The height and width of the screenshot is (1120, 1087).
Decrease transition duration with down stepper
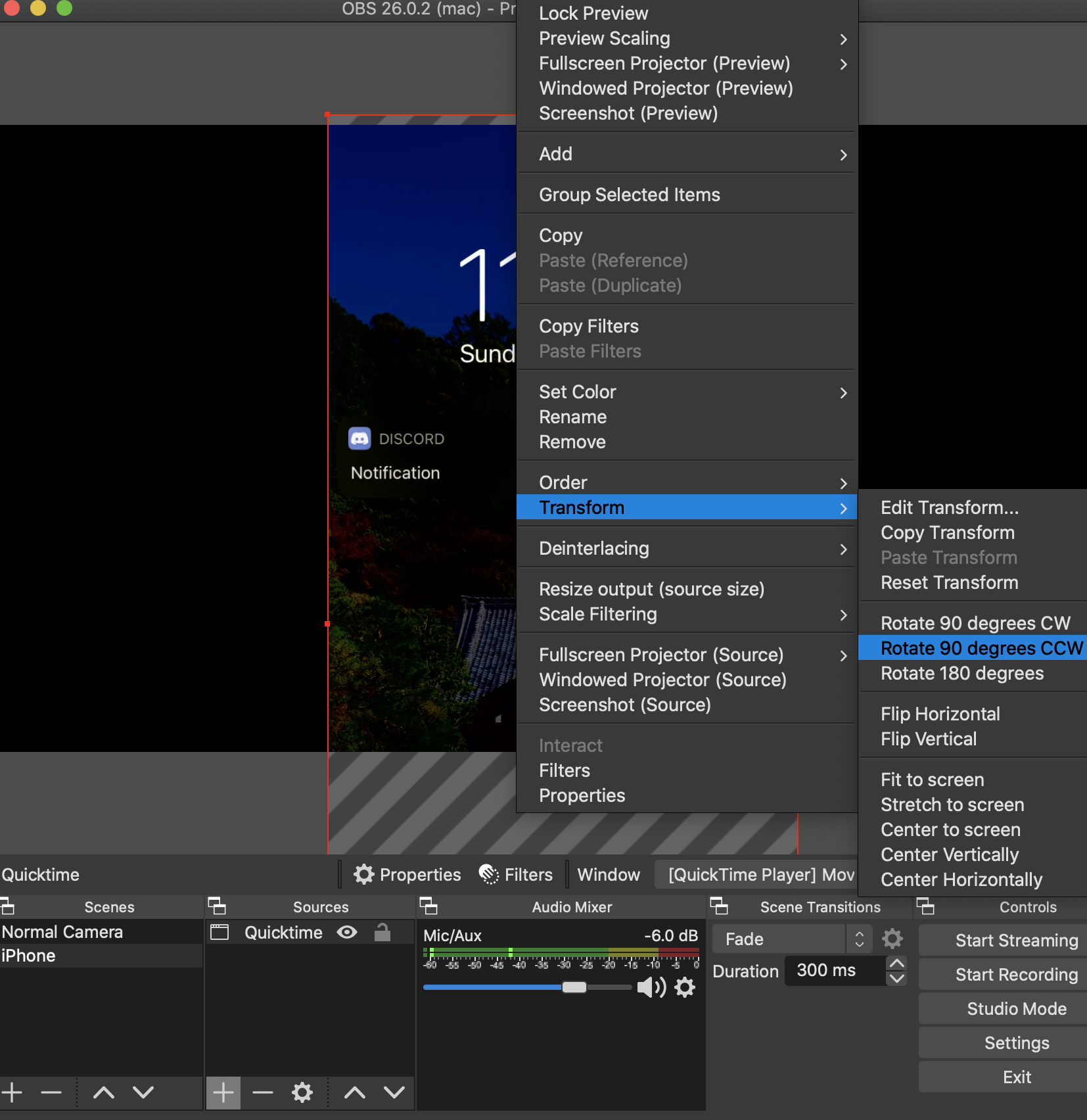point(896,979)
